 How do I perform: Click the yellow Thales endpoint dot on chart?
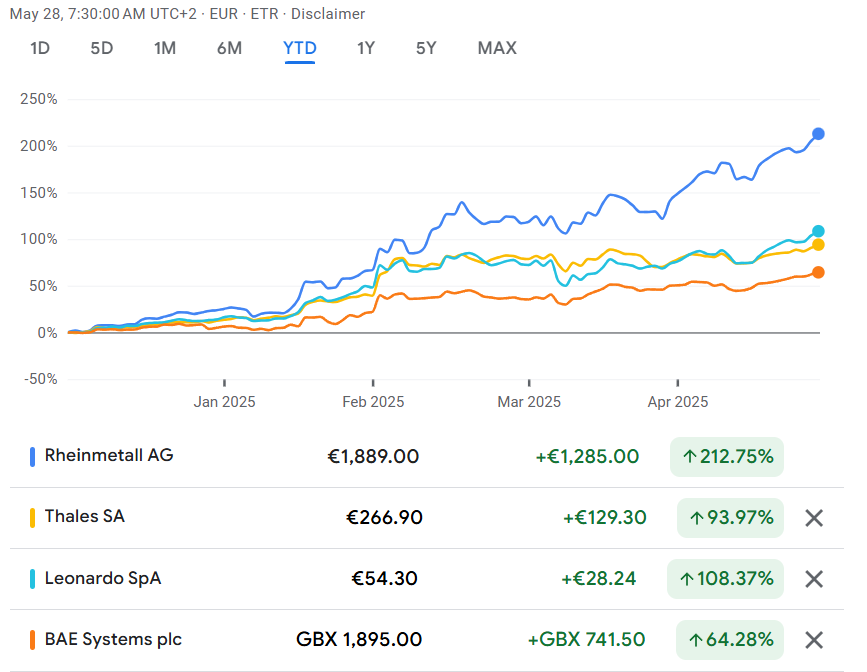coord(818,244)
